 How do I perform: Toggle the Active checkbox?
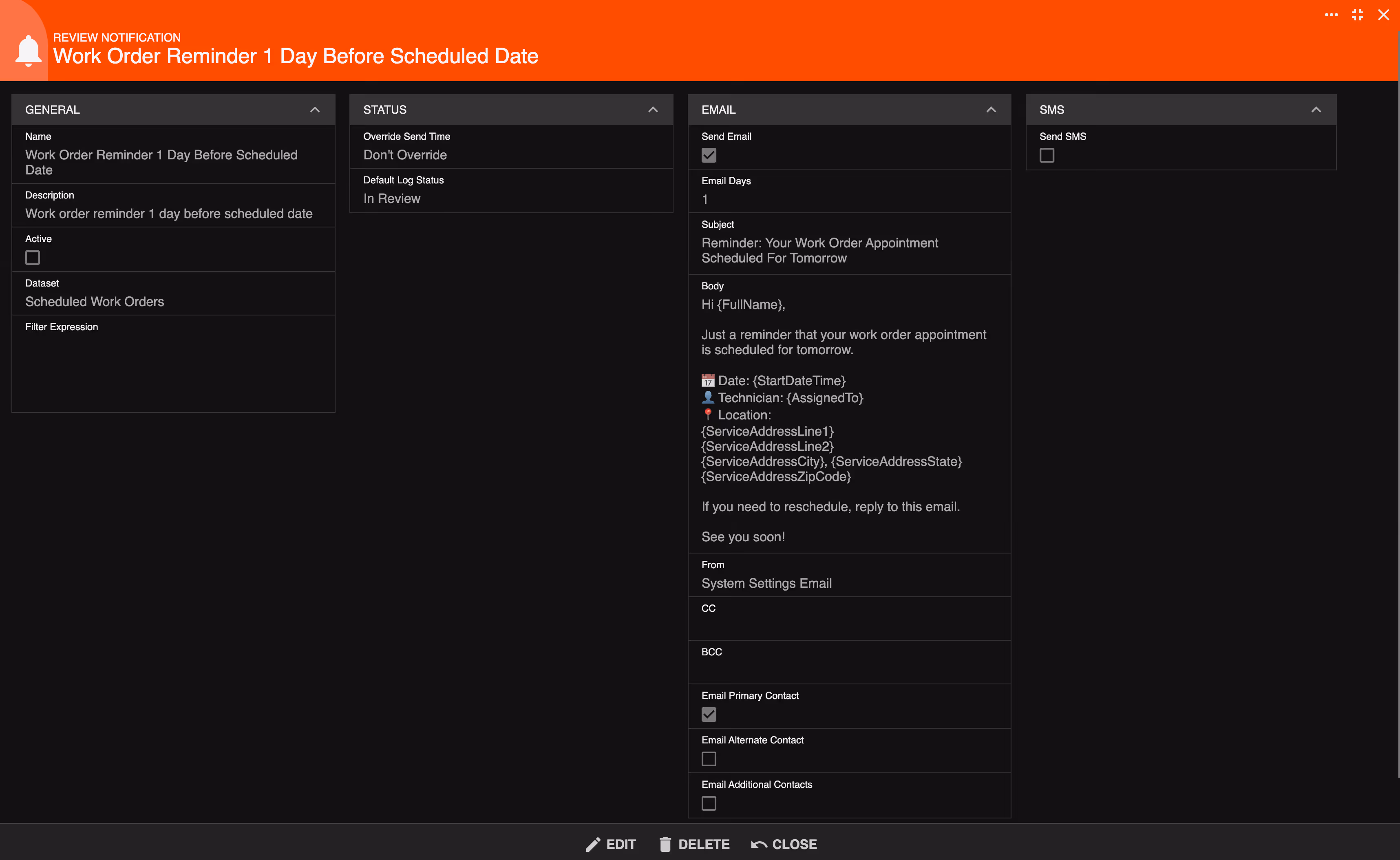[33, 258]
